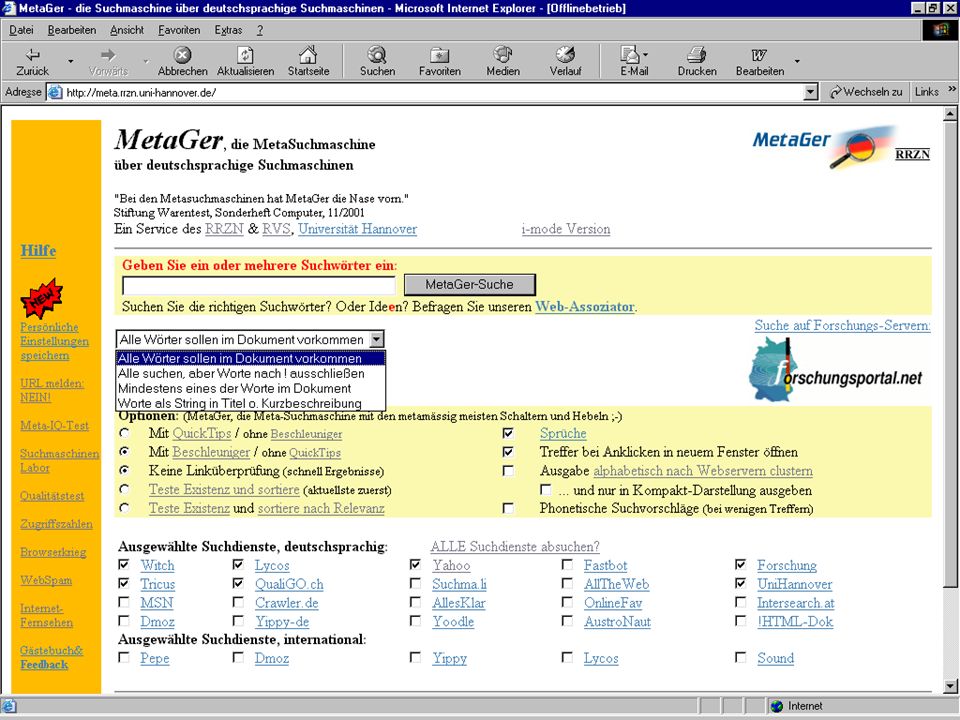
Task: Check the Fastbot search engine checkbox
Action: coord(567,564)
